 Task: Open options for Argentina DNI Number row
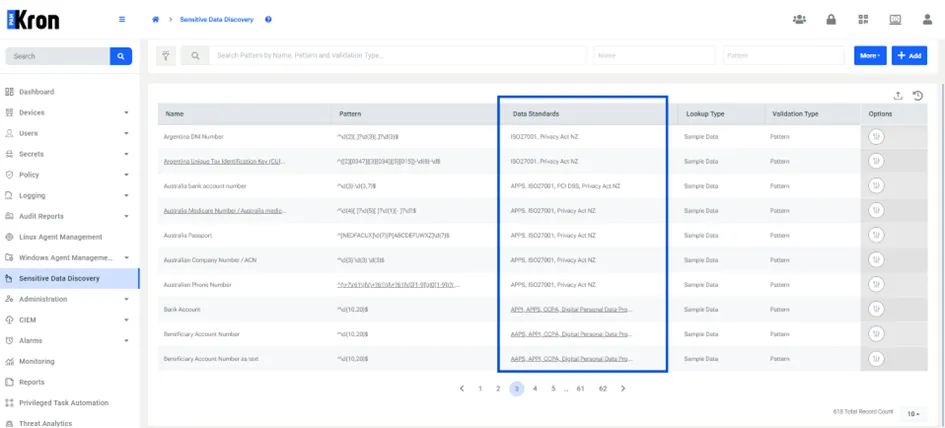(x=876, y=137)
